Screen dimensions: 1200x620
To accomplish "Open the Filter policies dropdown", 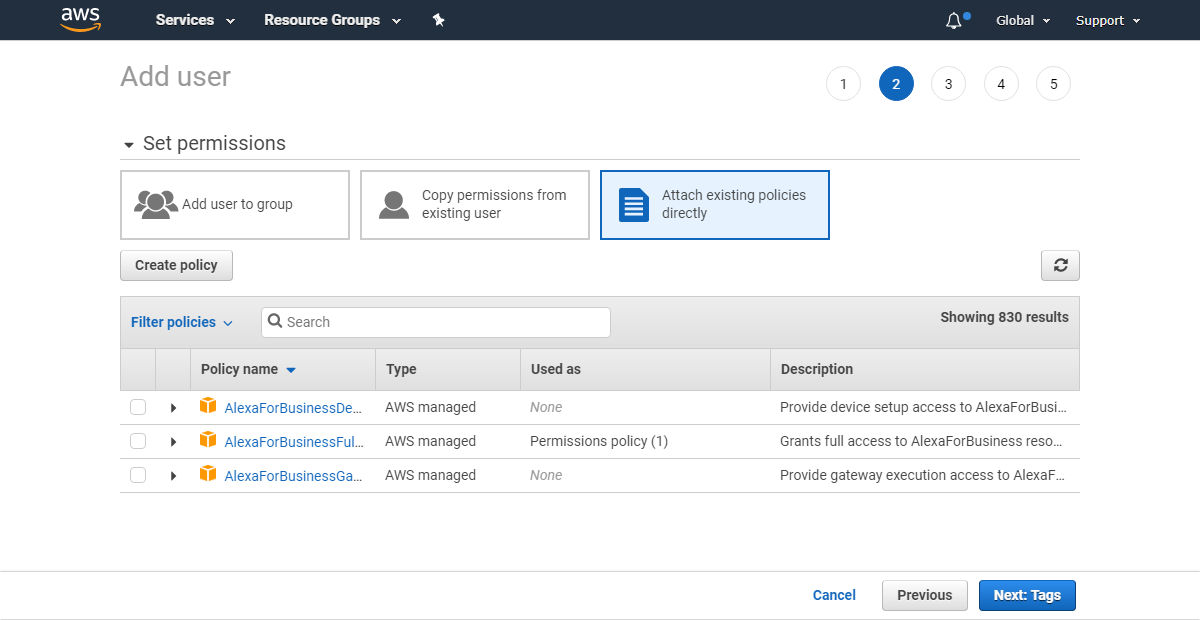I will 181,322.
